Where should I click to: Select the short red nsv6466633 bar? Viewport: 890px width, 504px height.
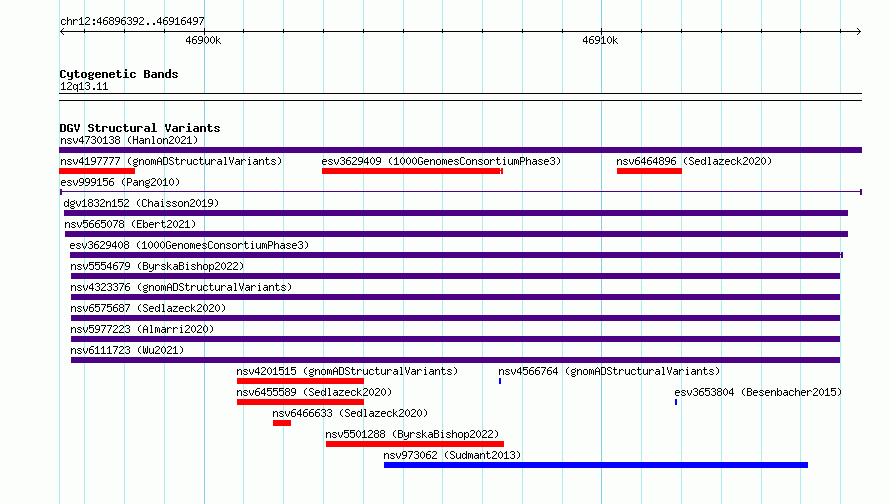(x=282, y=423)
